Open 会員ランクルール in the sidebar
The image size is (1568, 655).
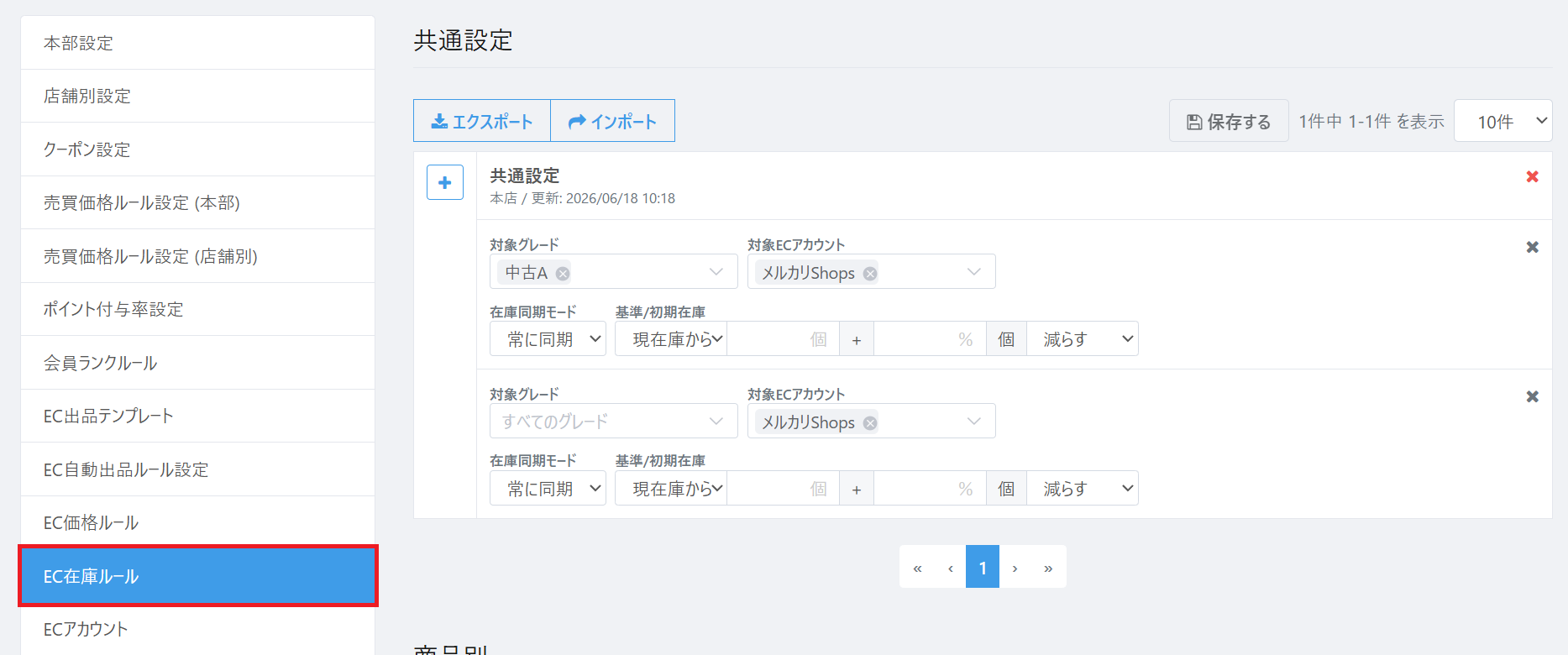[197, 363]
